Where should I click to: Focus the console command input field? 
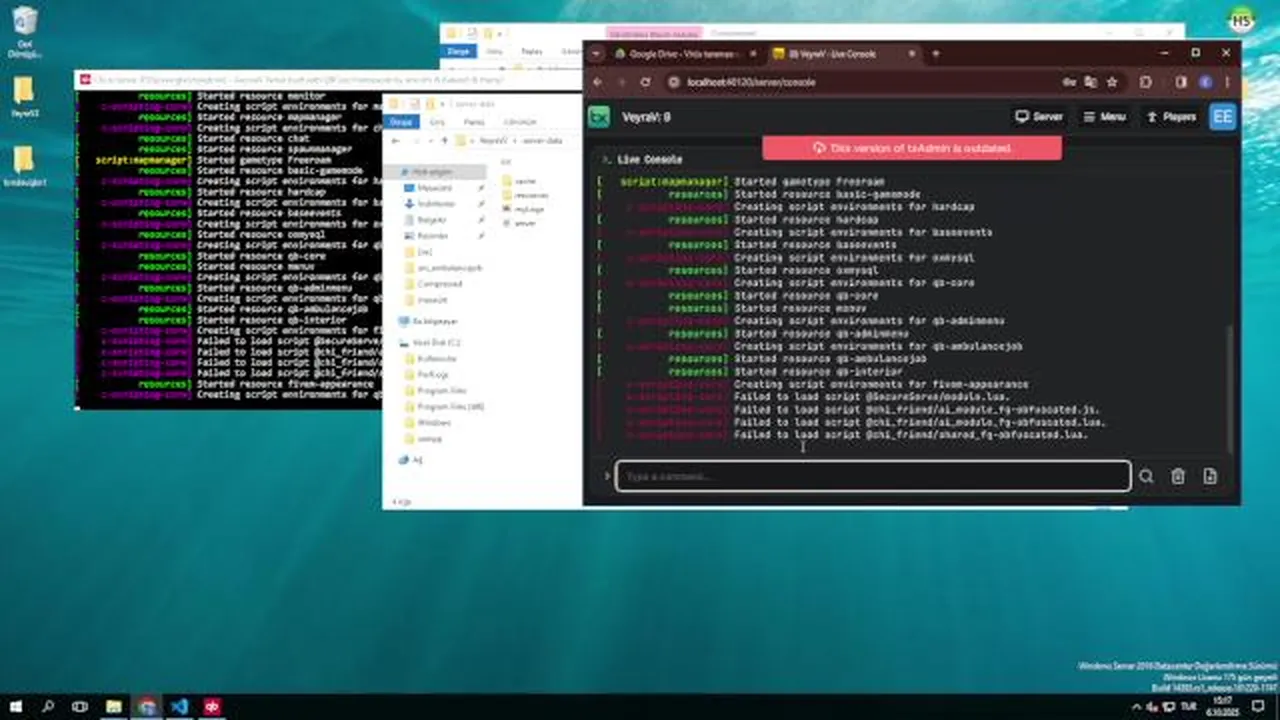click(x=873, y=476)
